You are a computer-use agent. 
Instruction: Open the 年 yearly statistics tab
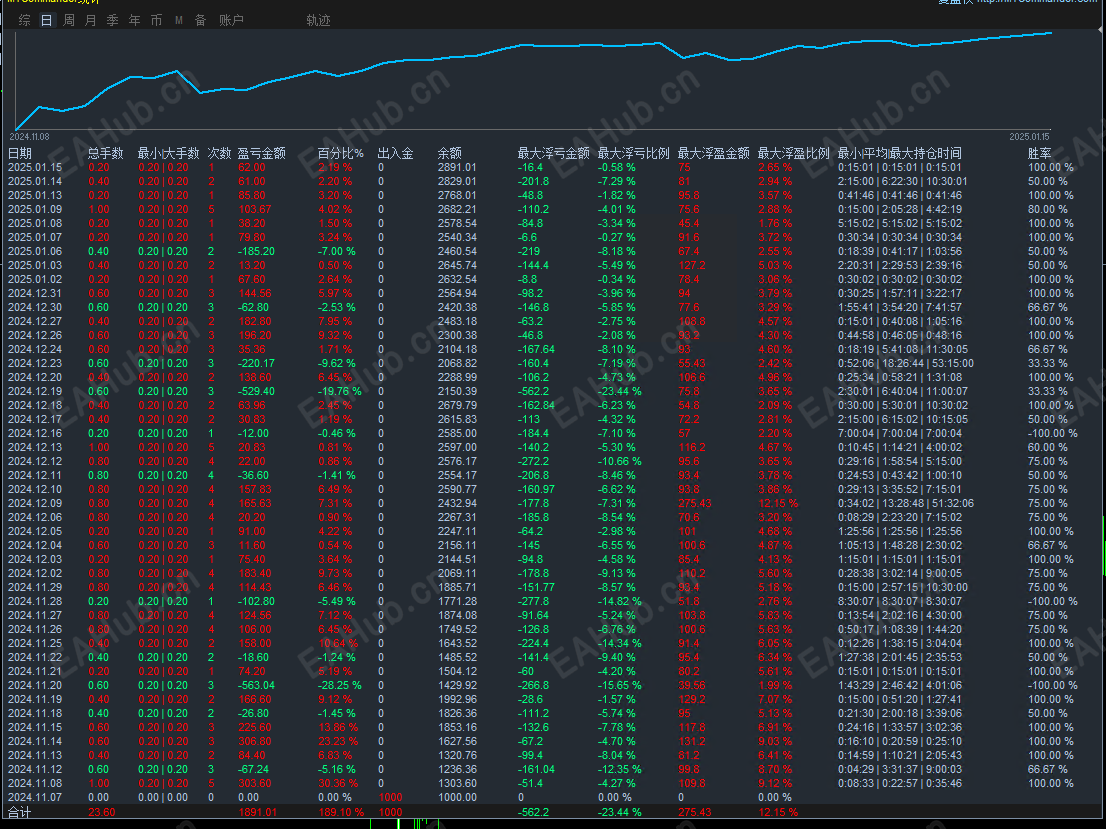135,20
